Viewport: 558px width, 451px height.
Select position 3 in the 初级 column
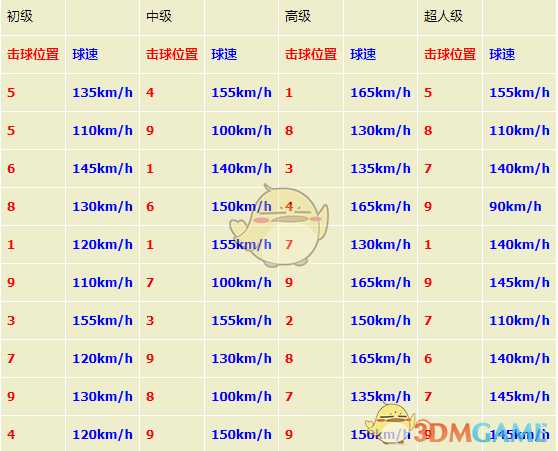pyautogui.click(x=11, y=320)
